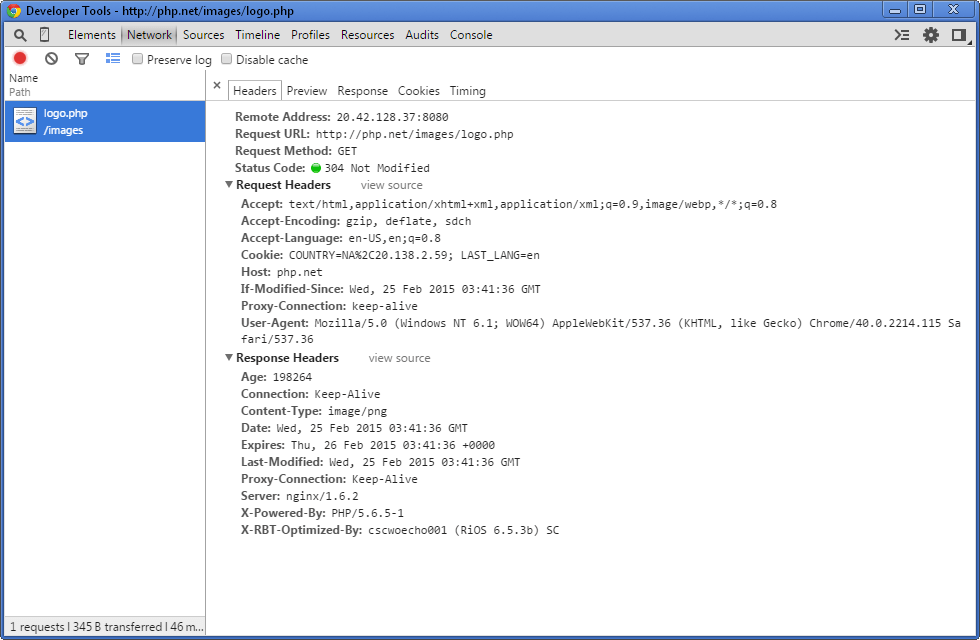The height and width of the screenshot is (640, 980).
Task: View source of Response Headers
Action: (399, 358)
